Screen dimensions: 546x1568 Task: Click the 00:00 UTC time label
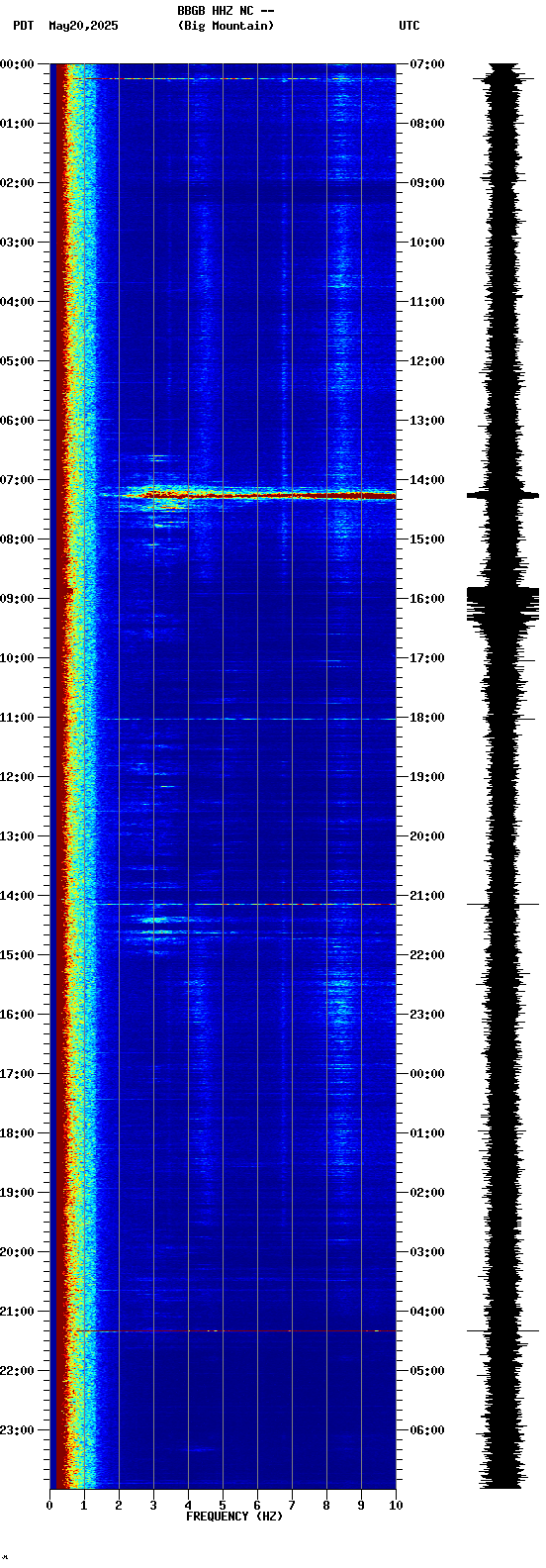tap(427, 1074)
